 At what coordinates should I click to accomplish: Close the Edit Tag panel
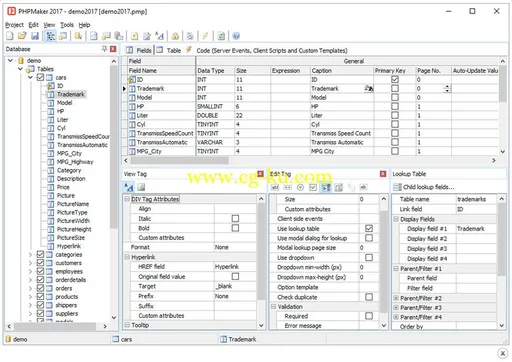[x=383, y=174]
